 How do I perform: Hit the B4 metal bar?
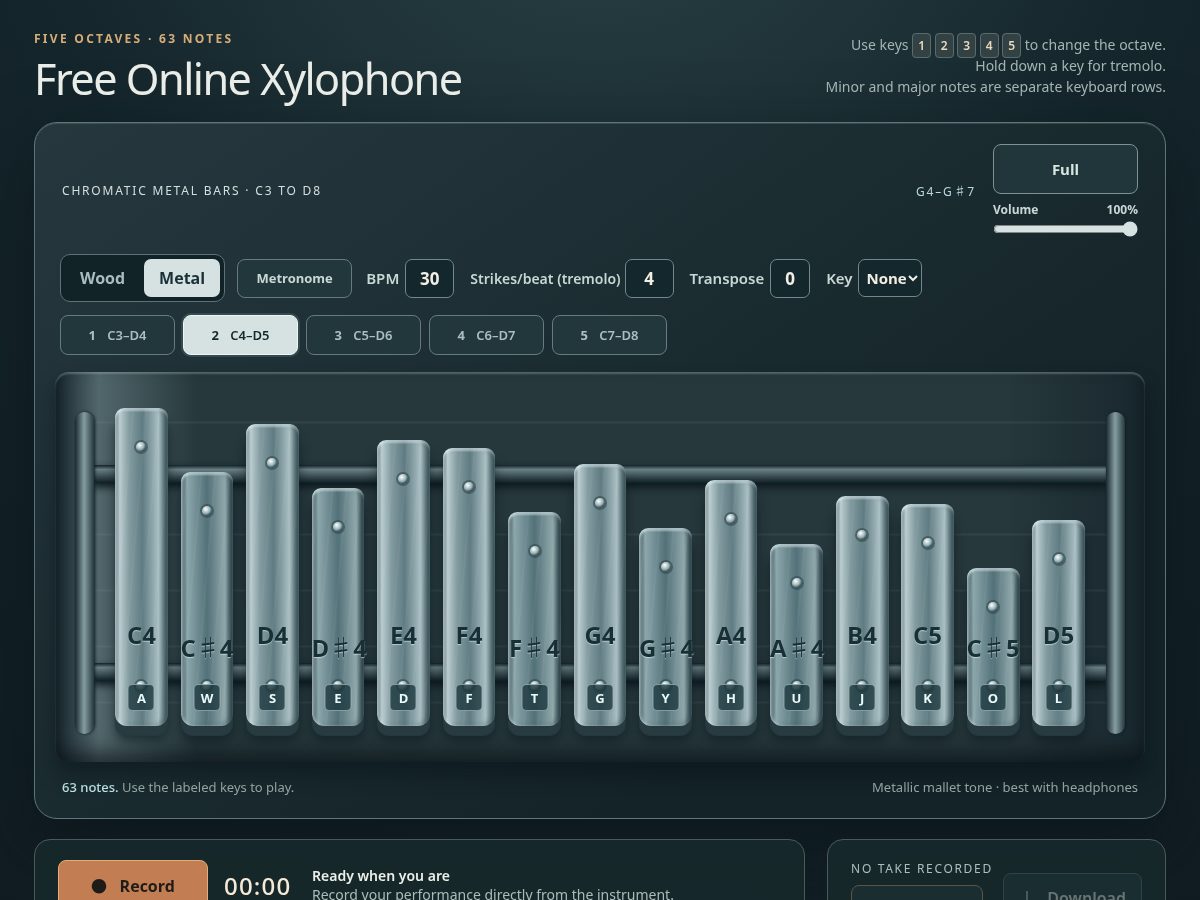coord(862,611)
